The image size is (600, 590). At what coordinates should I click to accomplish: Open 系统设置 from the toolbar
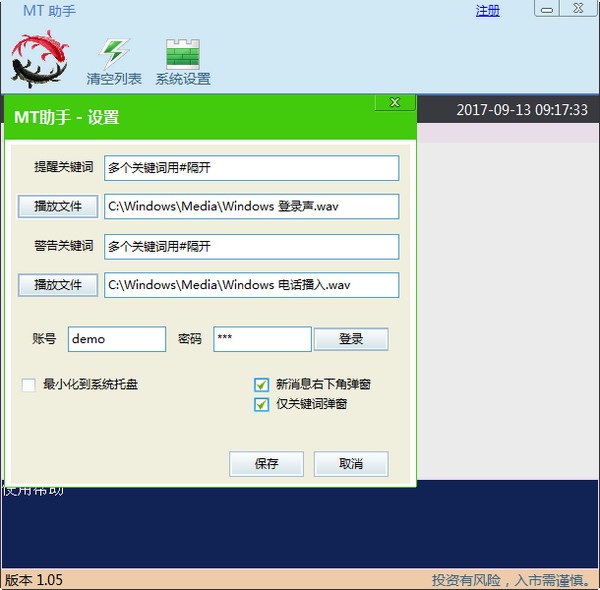pos(183,53)
